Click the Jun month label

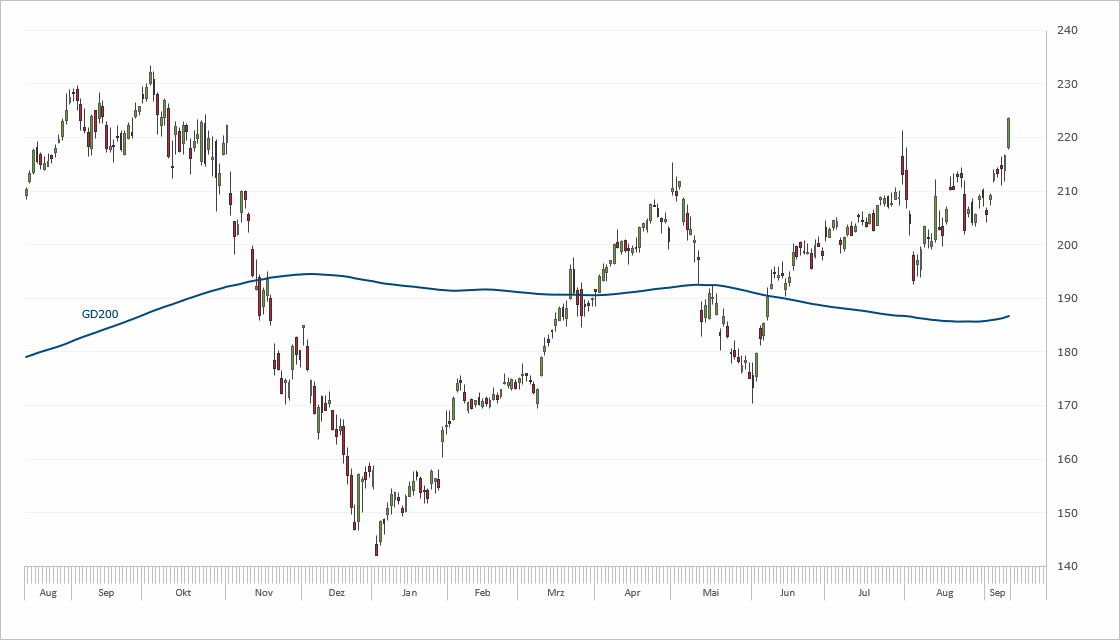pyautogui.click(x=787, y=593)
